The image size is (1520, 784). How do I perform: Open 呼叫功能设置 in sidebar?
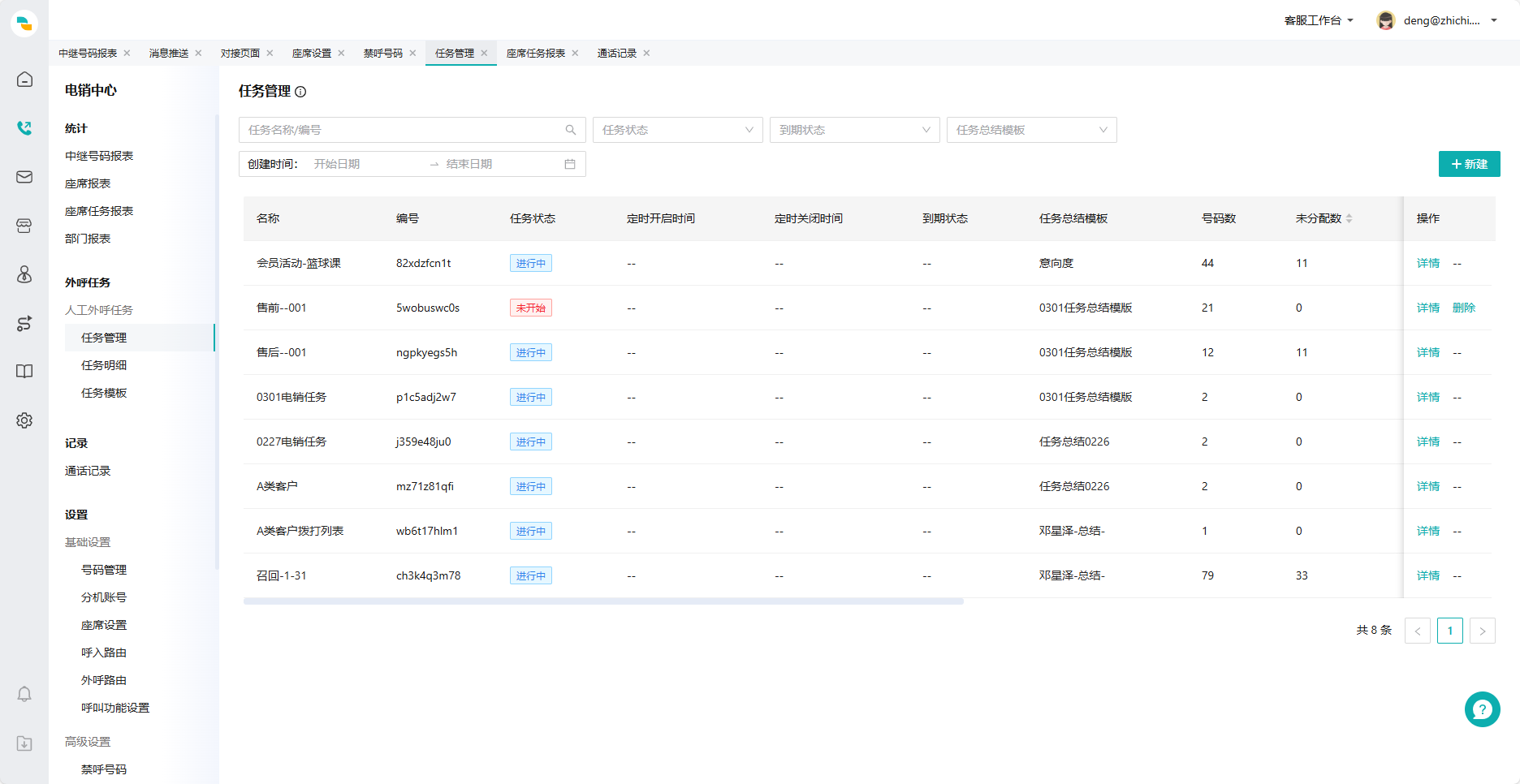115,708
